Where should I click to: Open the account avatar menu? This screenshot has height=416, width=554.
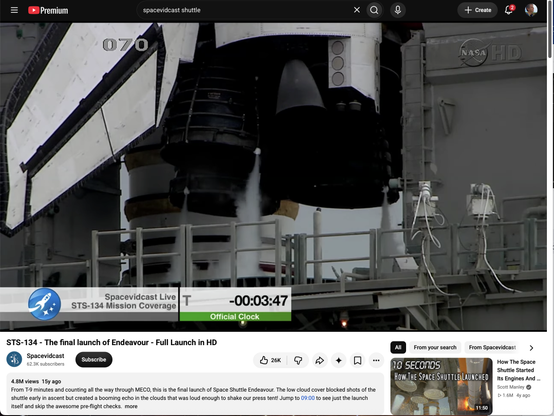coord(531,10)
